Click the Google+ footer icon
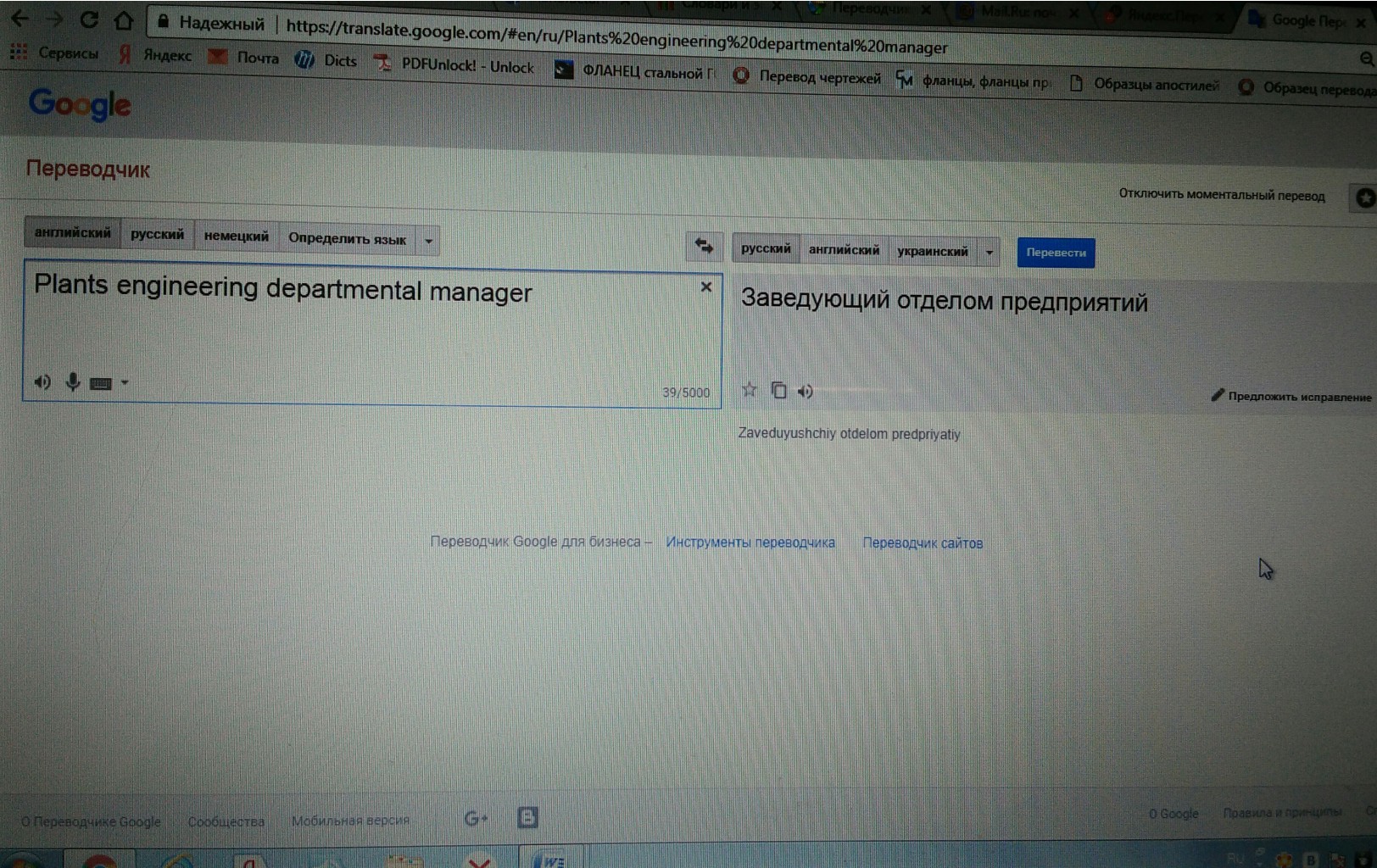The width and height of the screenshot is (1377, 868). pos(476,818)
